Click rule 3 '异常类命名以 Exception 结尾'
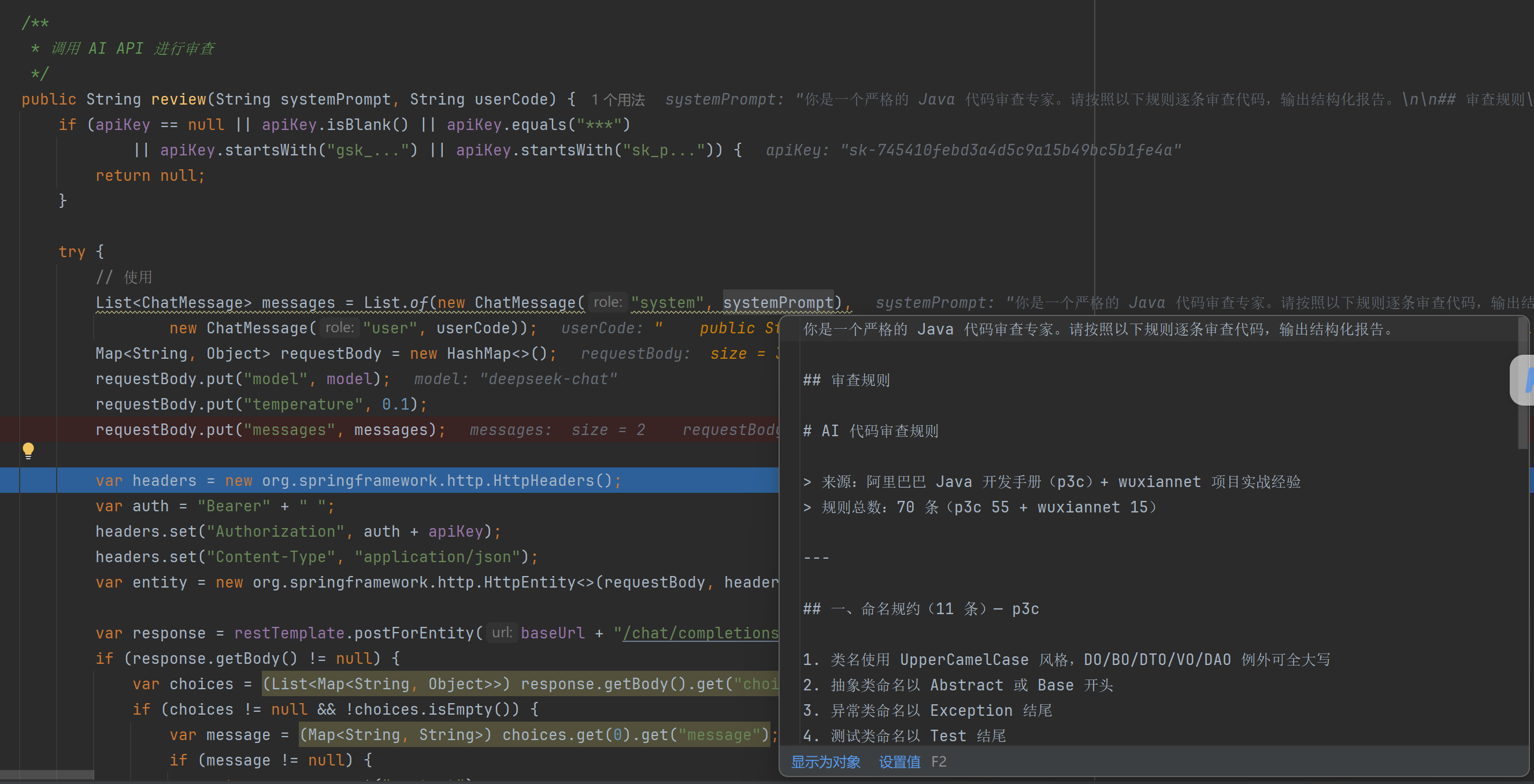This screenshot has width=1534, height=784. (x=927, y=710)
